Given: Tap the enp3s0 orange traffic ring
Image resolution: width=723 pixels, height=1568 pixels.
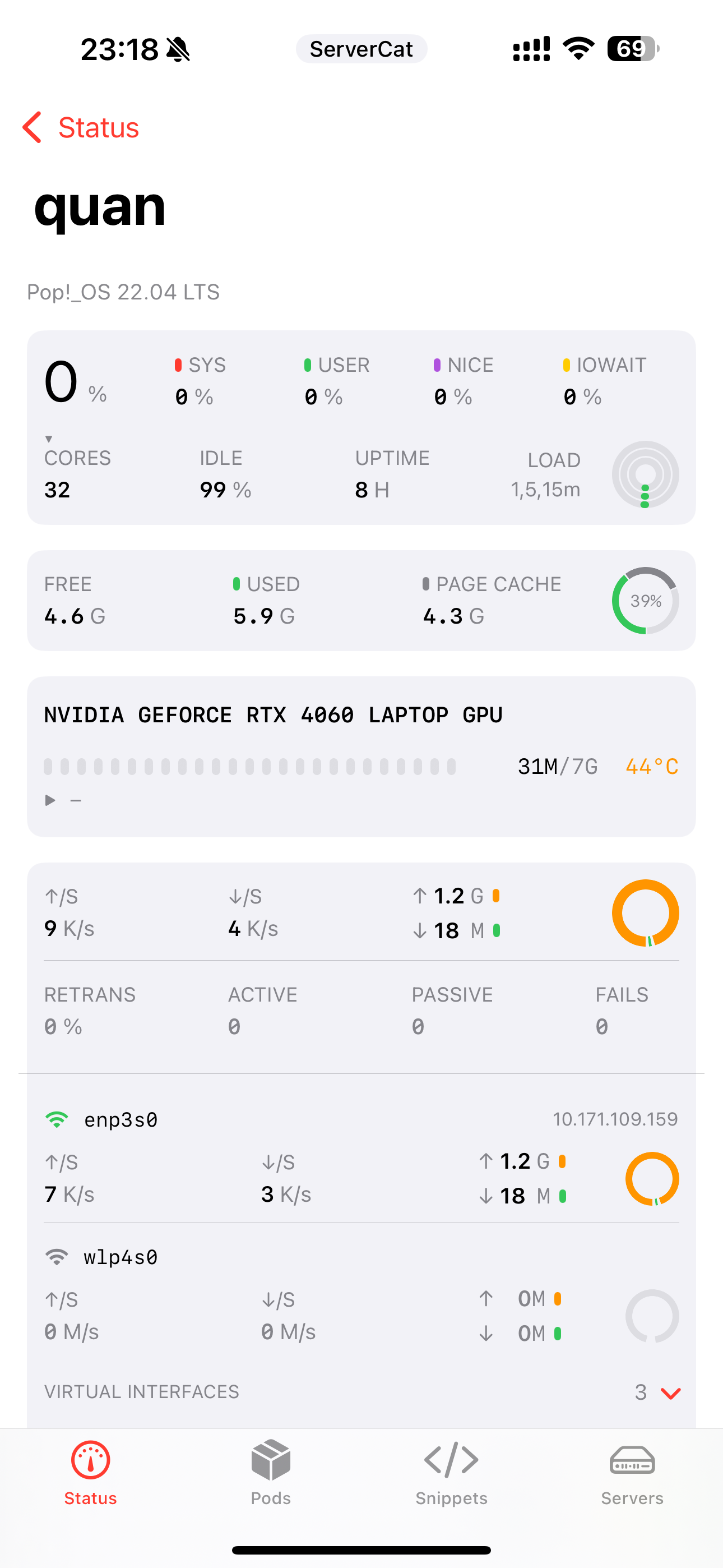Looking at the screenshot, I should pos(652,1179).
